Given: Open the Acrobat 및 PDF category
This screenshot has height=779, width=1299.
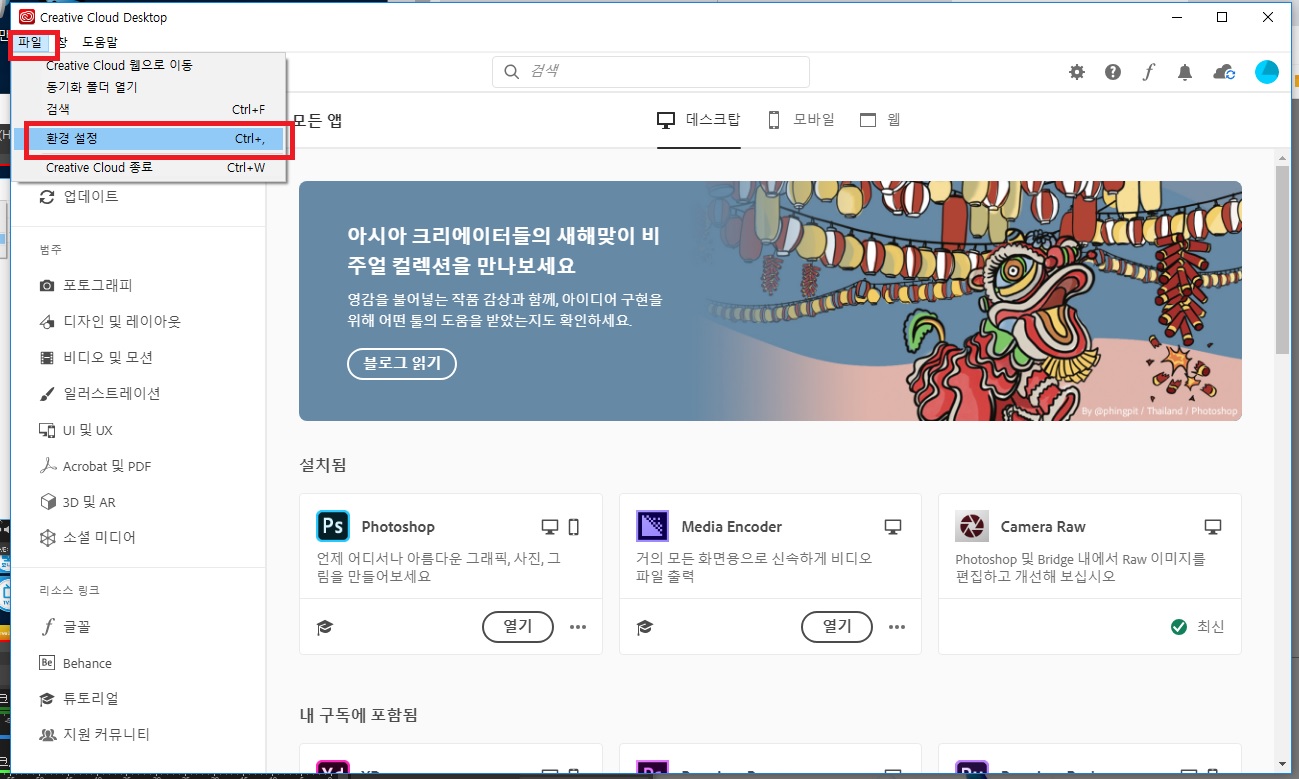Looking at the screenshot, I should 94,466.
